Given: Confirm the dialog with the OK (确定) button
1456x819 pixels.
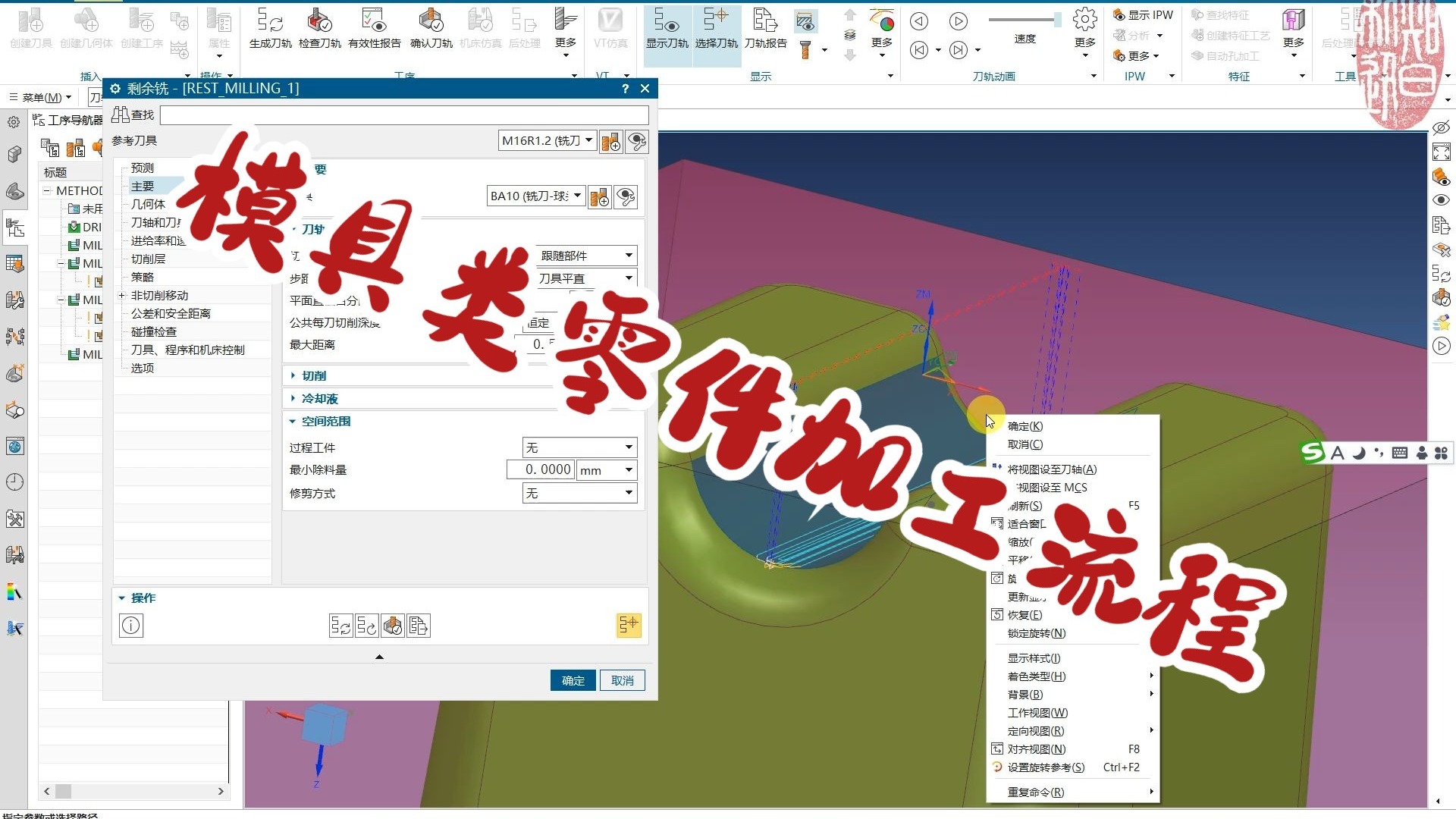Looking at the screenshot, I should (573, 680).
